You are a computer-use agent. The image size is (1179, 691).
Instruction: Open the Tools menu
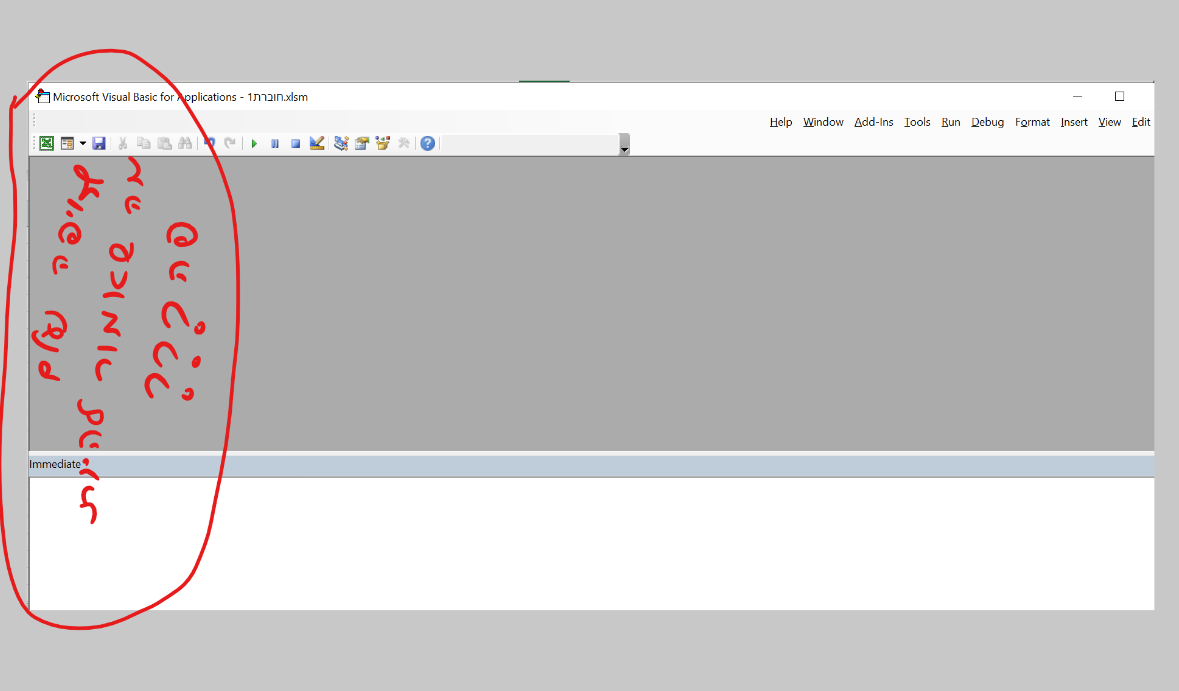tap(917, 122)
